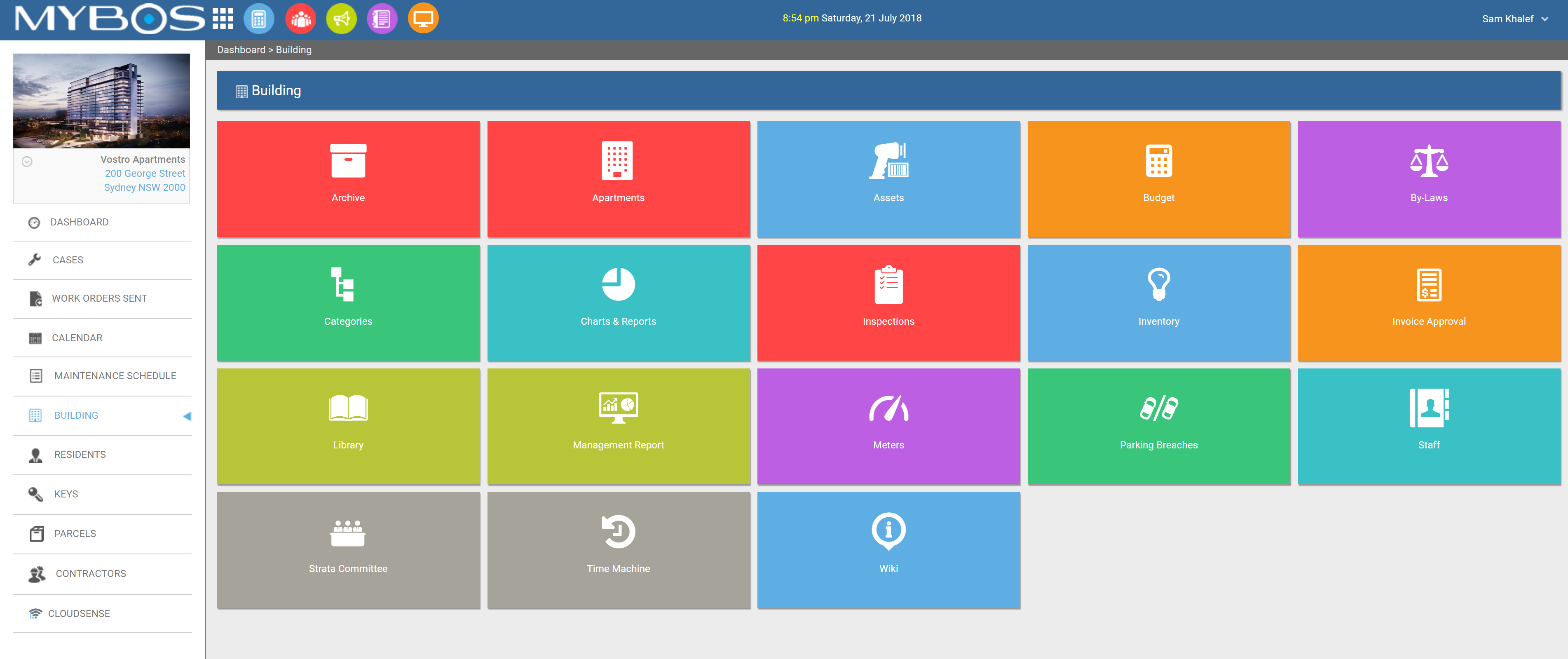Open the apps grid icon in header
This screenshot has height=659, width=1568.
coord(223,19)
